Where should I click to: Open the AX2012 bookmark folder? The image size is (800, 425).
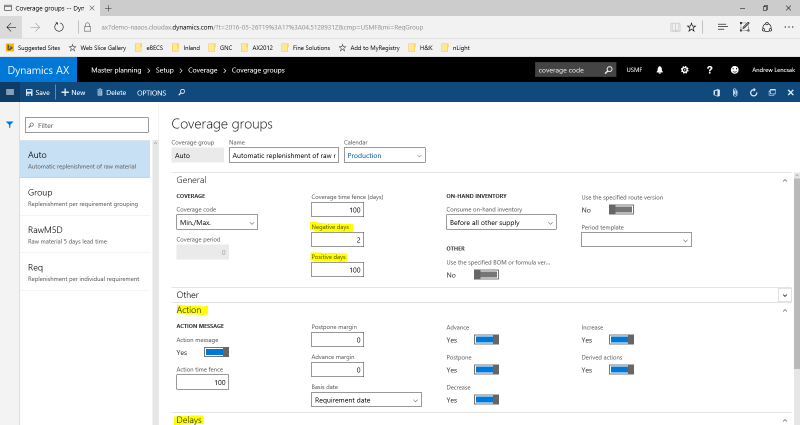click(x=257, y=47)
